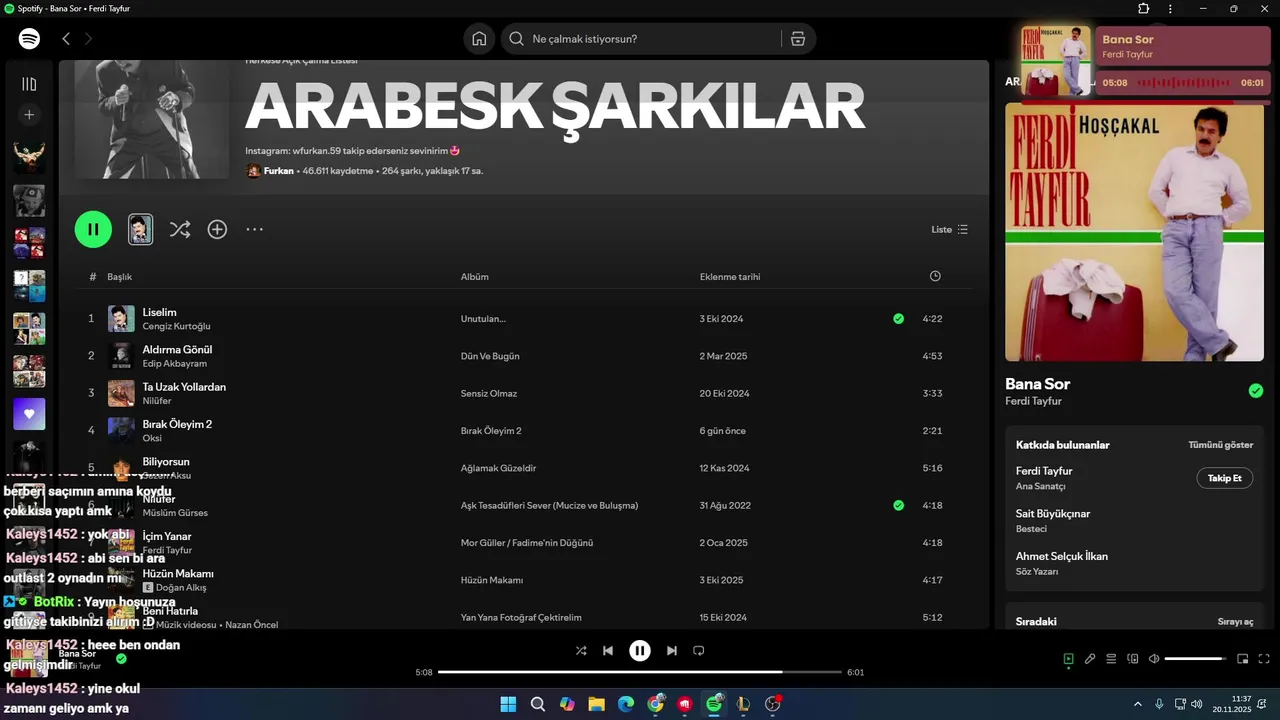This screenshot has height=720, width=1280.
Task: Toggle playlist shuffle next to green button
Action: pyautogui.click(x=180, y=229)
